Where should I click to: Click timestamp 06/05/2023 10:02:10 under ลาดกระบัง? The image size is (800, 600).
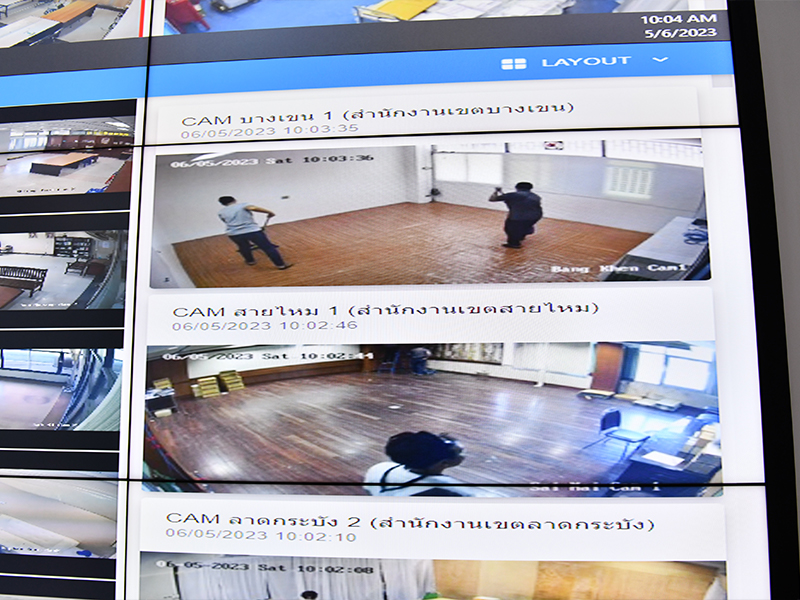click(262, 538)
